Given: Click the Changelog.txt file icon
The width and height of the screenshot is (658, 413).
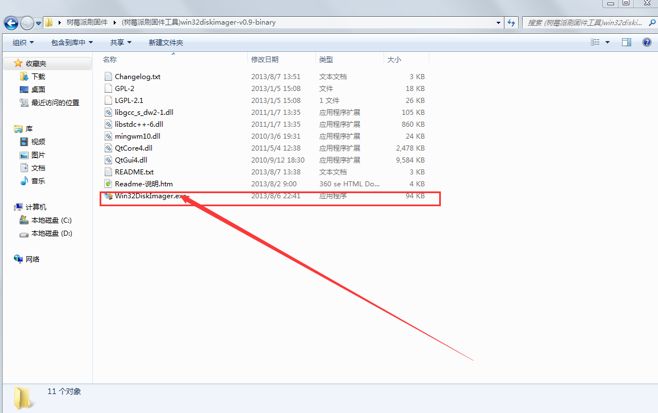Looking at the screenshot, I should pos(108,76).
